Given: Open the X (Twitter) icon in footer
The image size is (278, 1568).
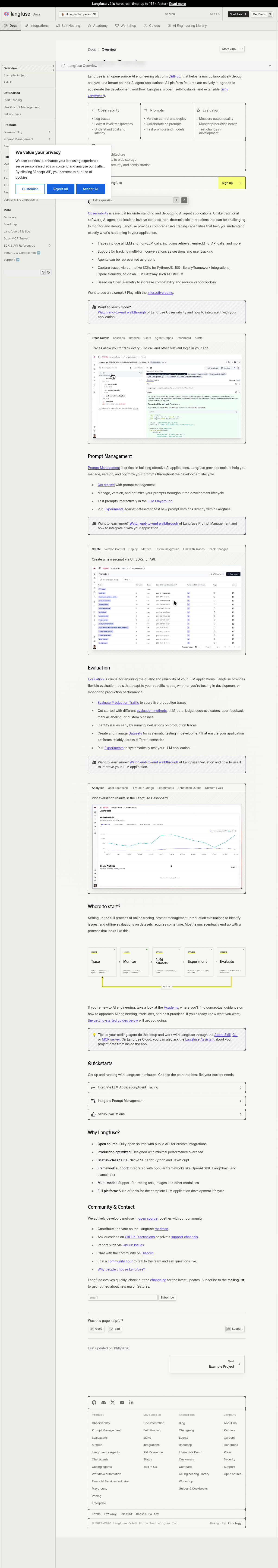Looking at the screenshot, I should [x=113, y=1402].
